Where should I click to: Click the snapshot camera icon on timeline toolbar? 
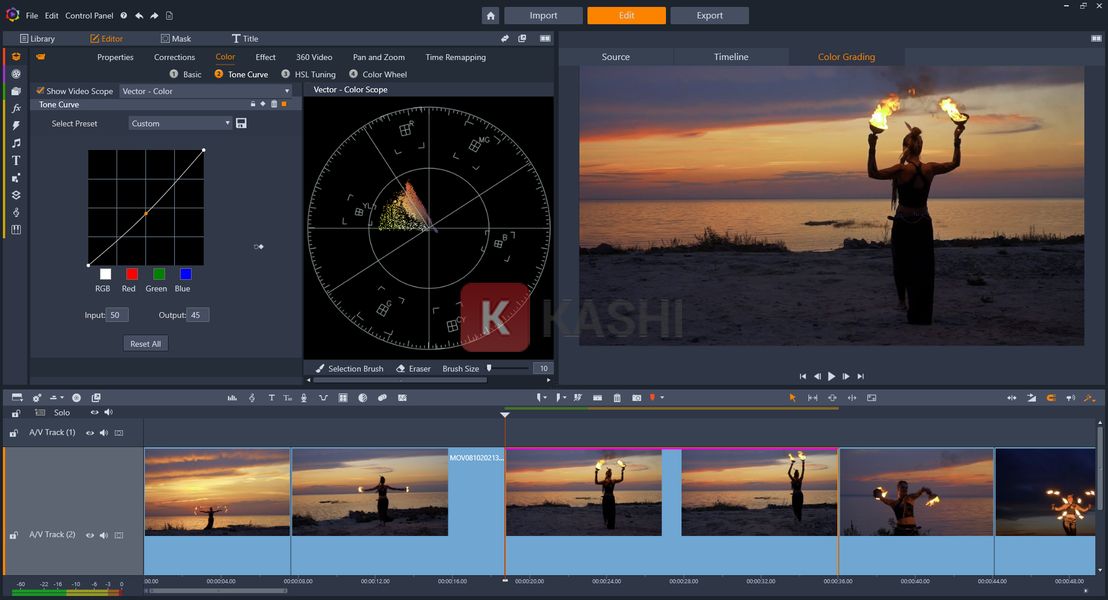point(637,397)
